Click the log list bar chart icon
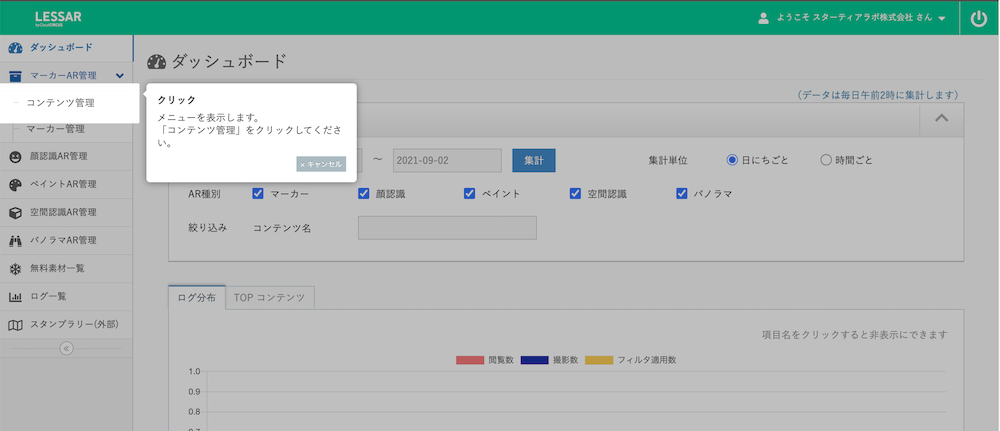This screenshot has width=1000, height=431. click(15, 297)
